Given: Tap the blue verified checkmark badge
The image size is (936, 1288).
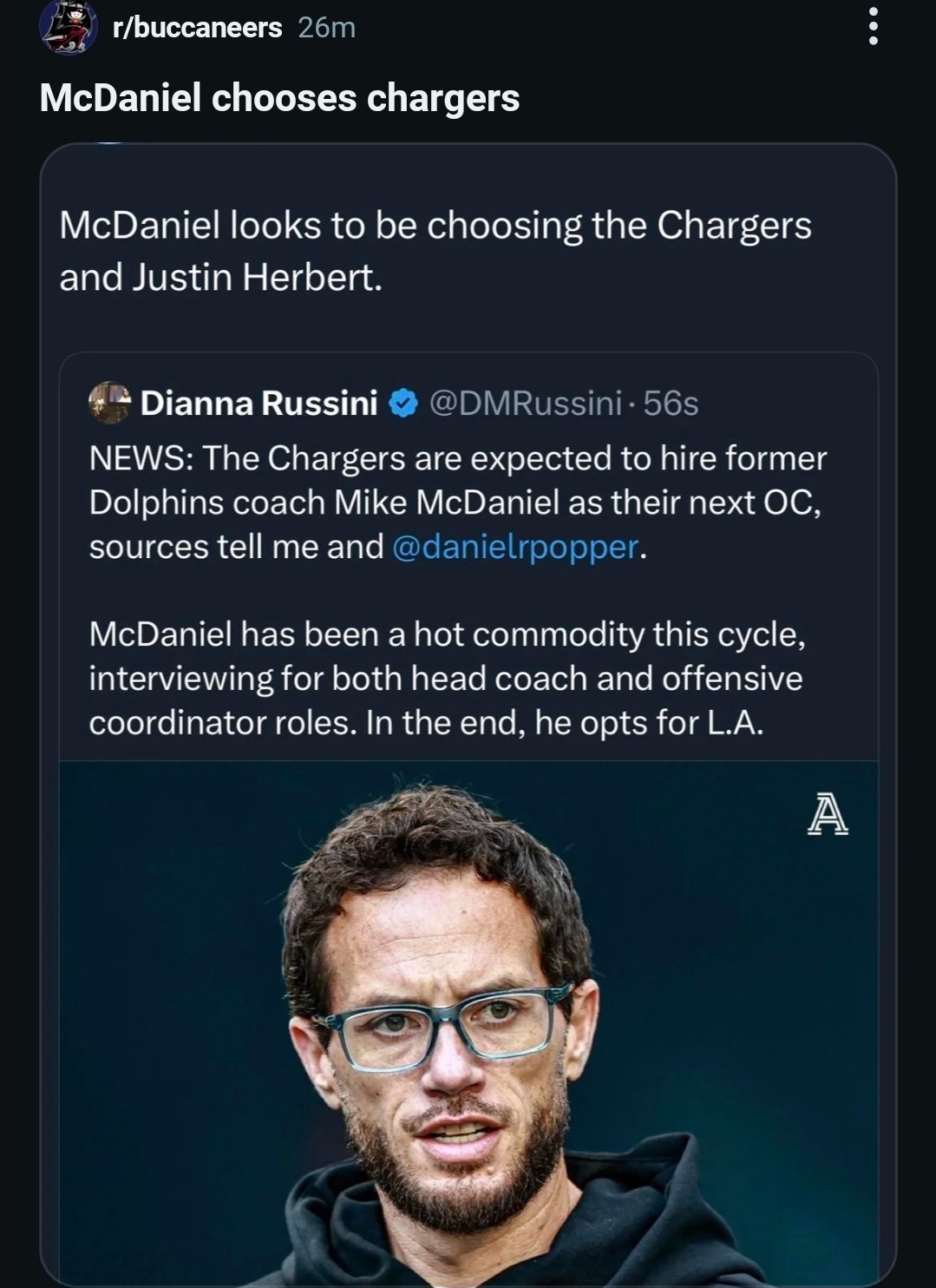Looking at the screenshot, I should pos(403,403).
